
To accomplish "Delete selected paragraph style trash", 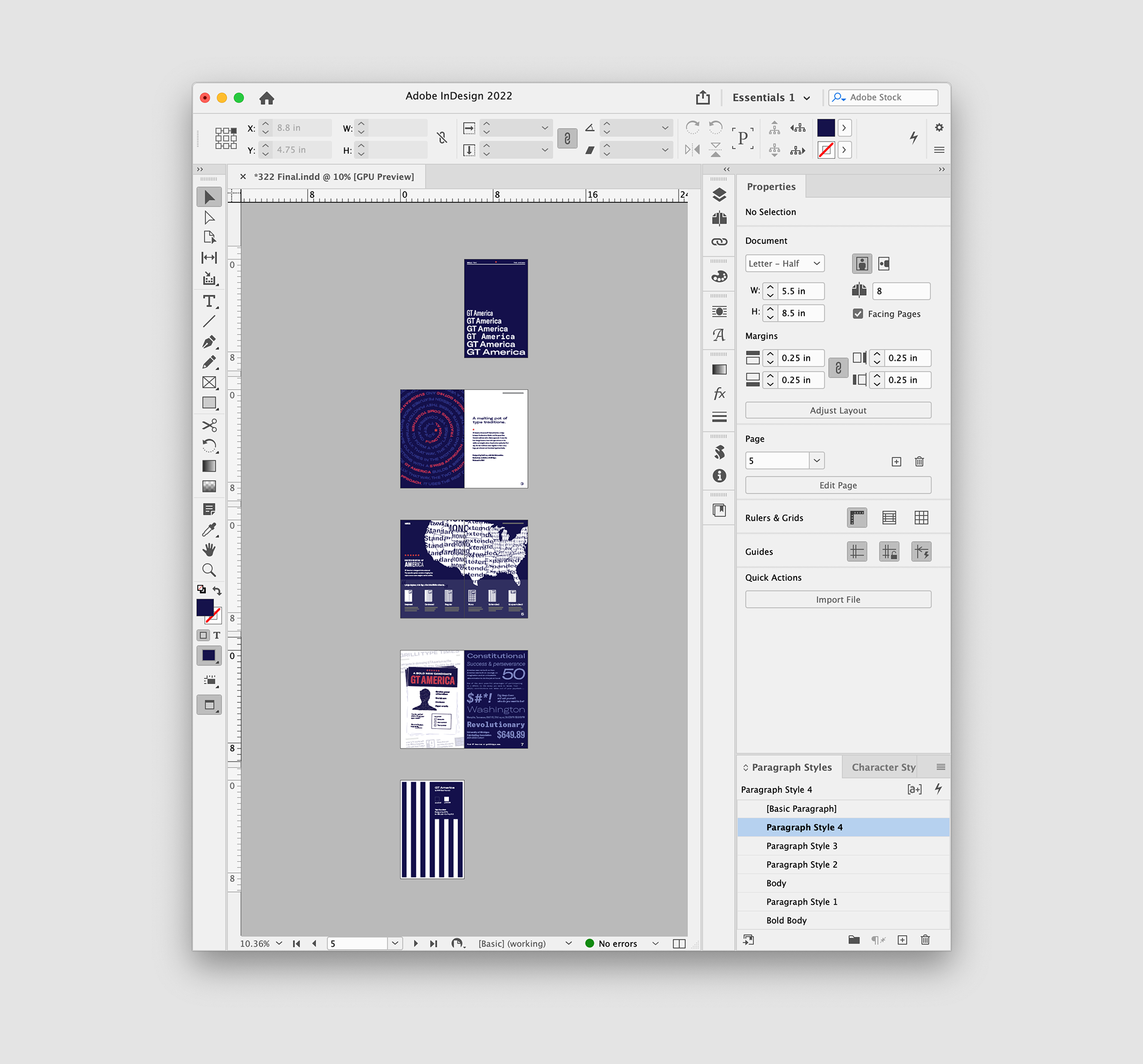I will coord(925,940).
